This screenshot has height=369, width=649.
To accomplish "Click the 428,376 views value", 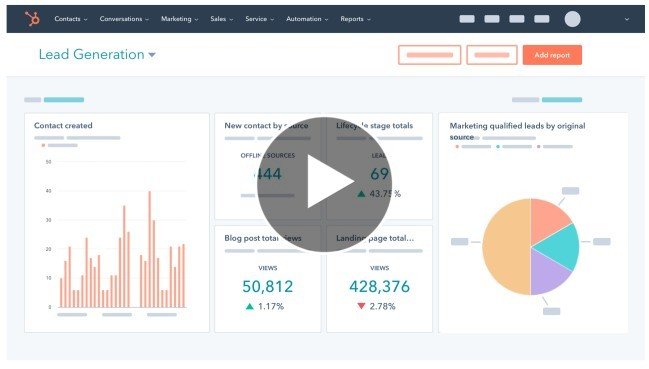I will point(380,286).
